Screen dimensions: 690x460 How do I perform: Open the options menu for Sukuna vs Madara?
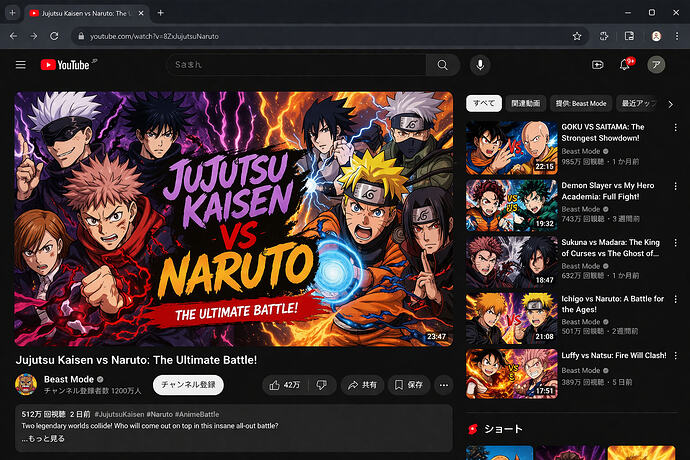tap(675, 243)
